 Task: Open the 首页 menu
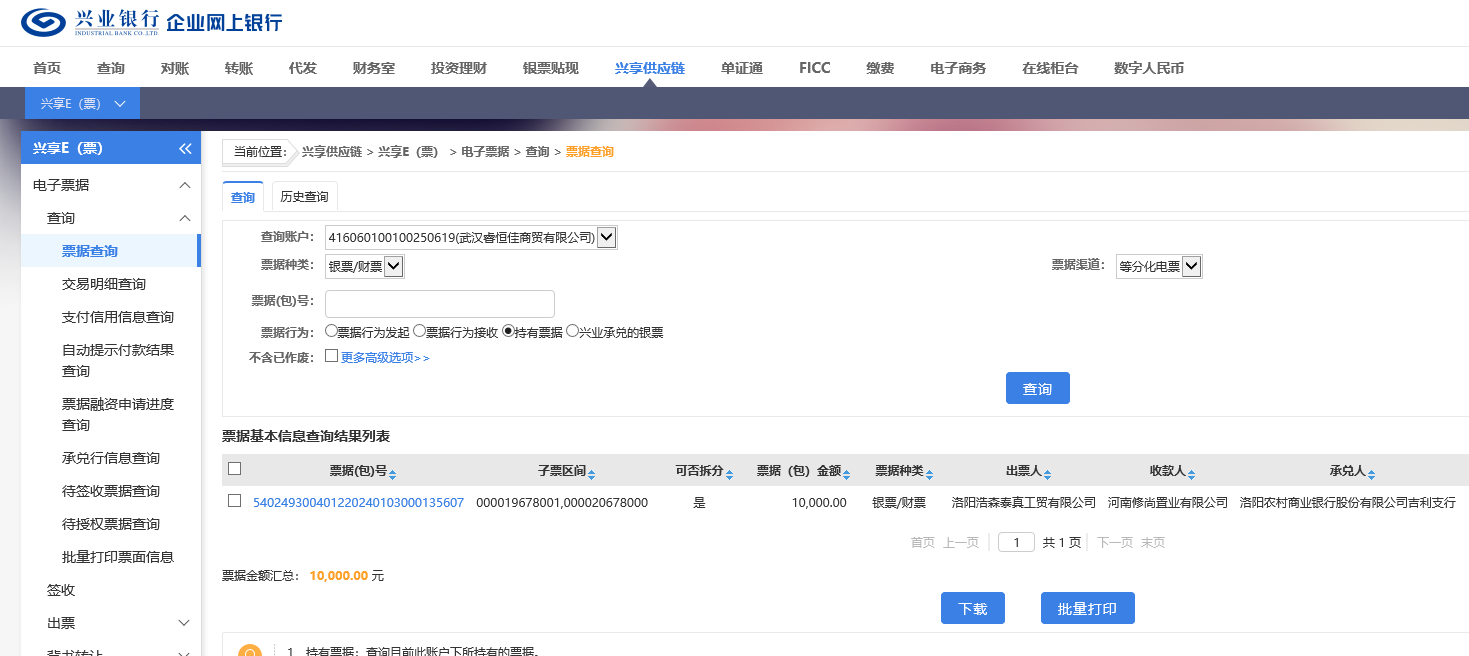(x=47, y=68)
